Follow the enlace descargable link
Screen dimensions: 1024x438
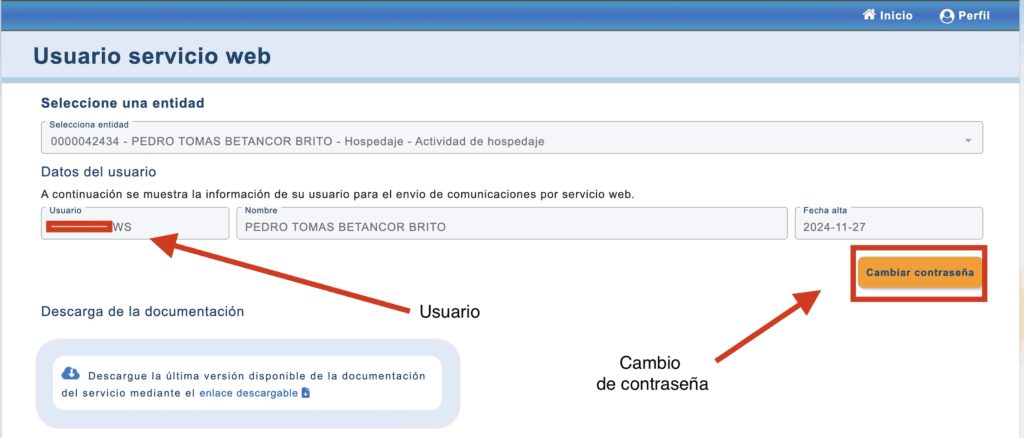point(248,393)
